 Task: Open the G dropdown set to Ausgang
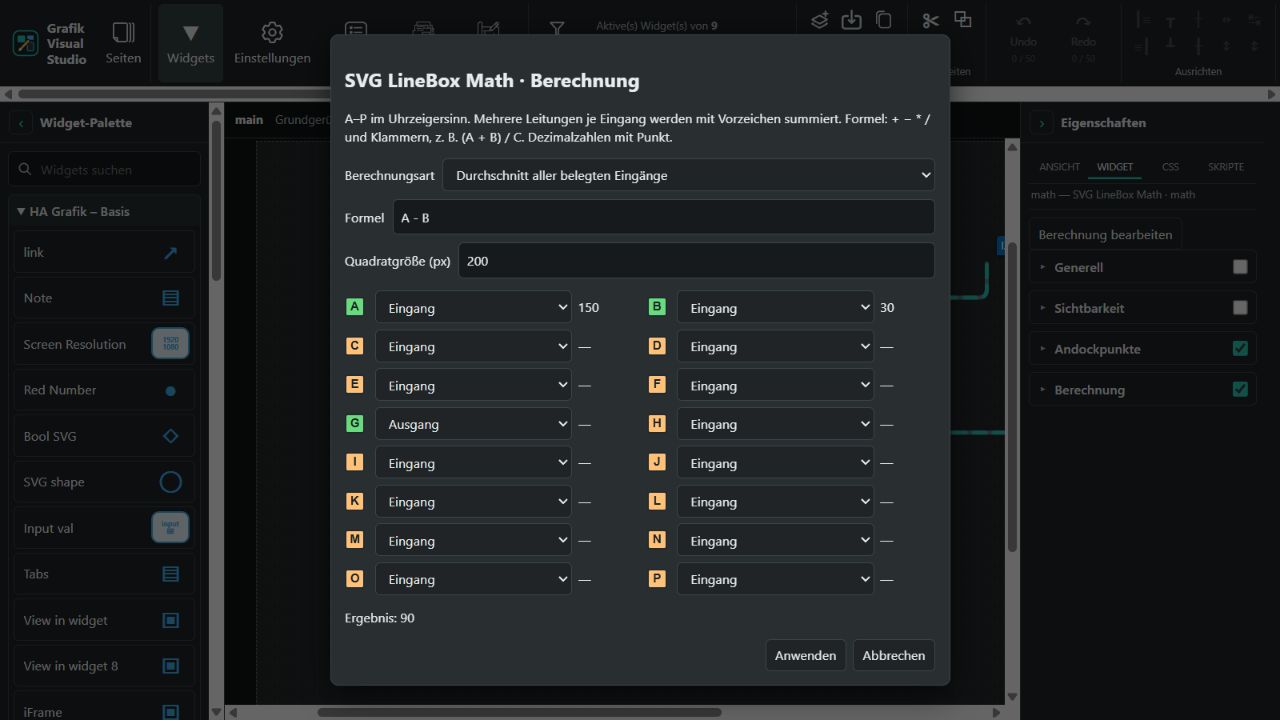(473, 424)
